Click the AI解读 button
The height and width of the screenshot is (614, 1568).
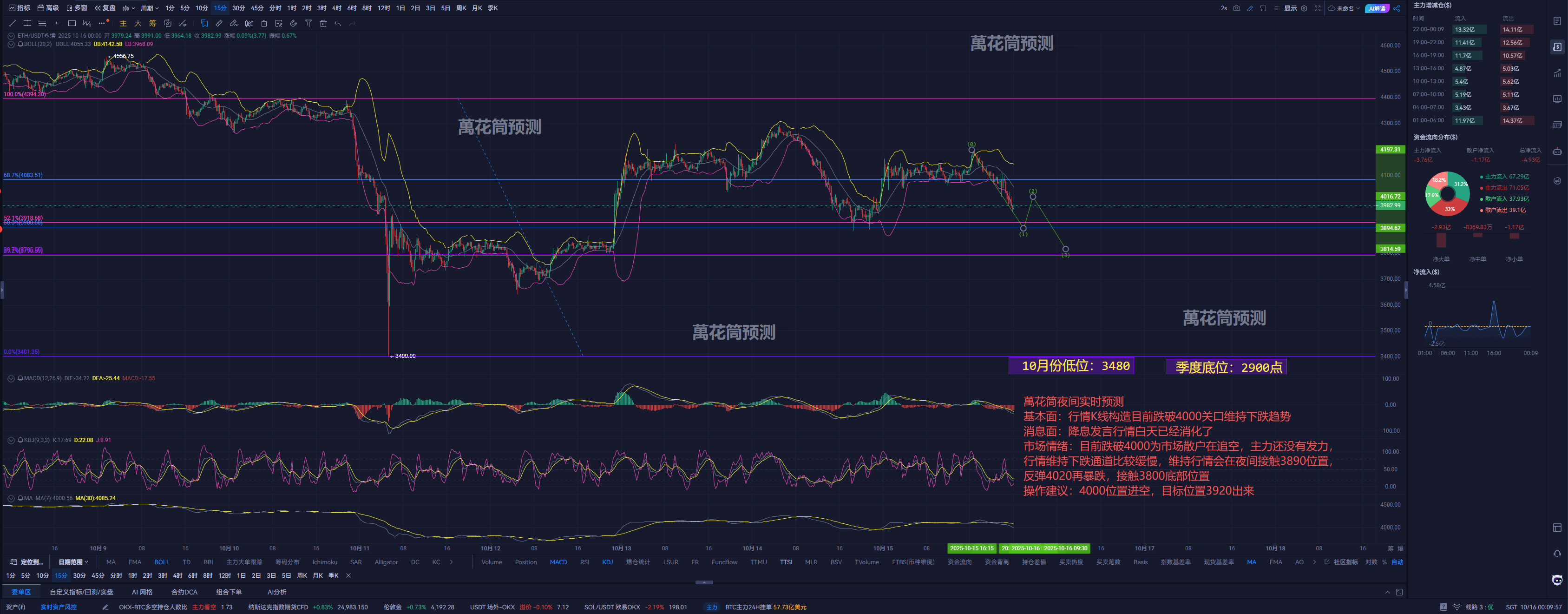(1377, 8)
